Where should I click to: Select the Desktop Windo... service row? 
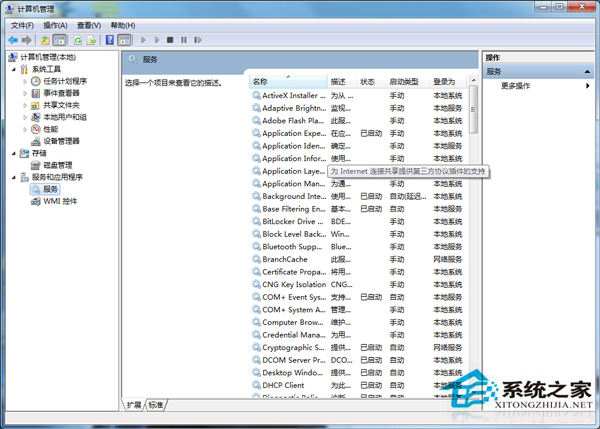[x=359, y=372]
